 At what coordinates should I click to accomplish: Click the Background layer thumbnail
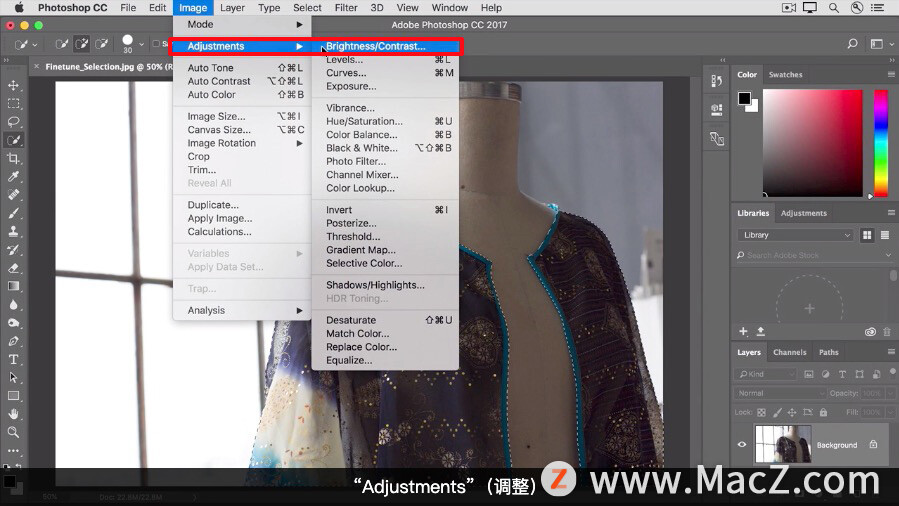pos(783,444)
